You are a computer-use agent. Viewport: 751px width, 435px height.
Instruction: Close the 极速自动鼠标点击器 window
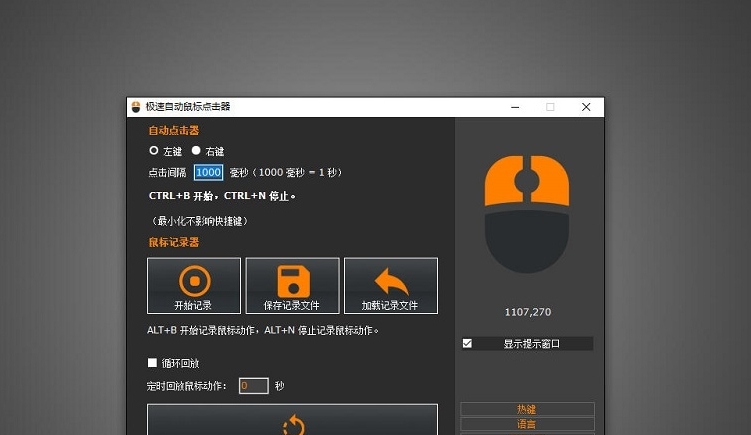[586, 107]
